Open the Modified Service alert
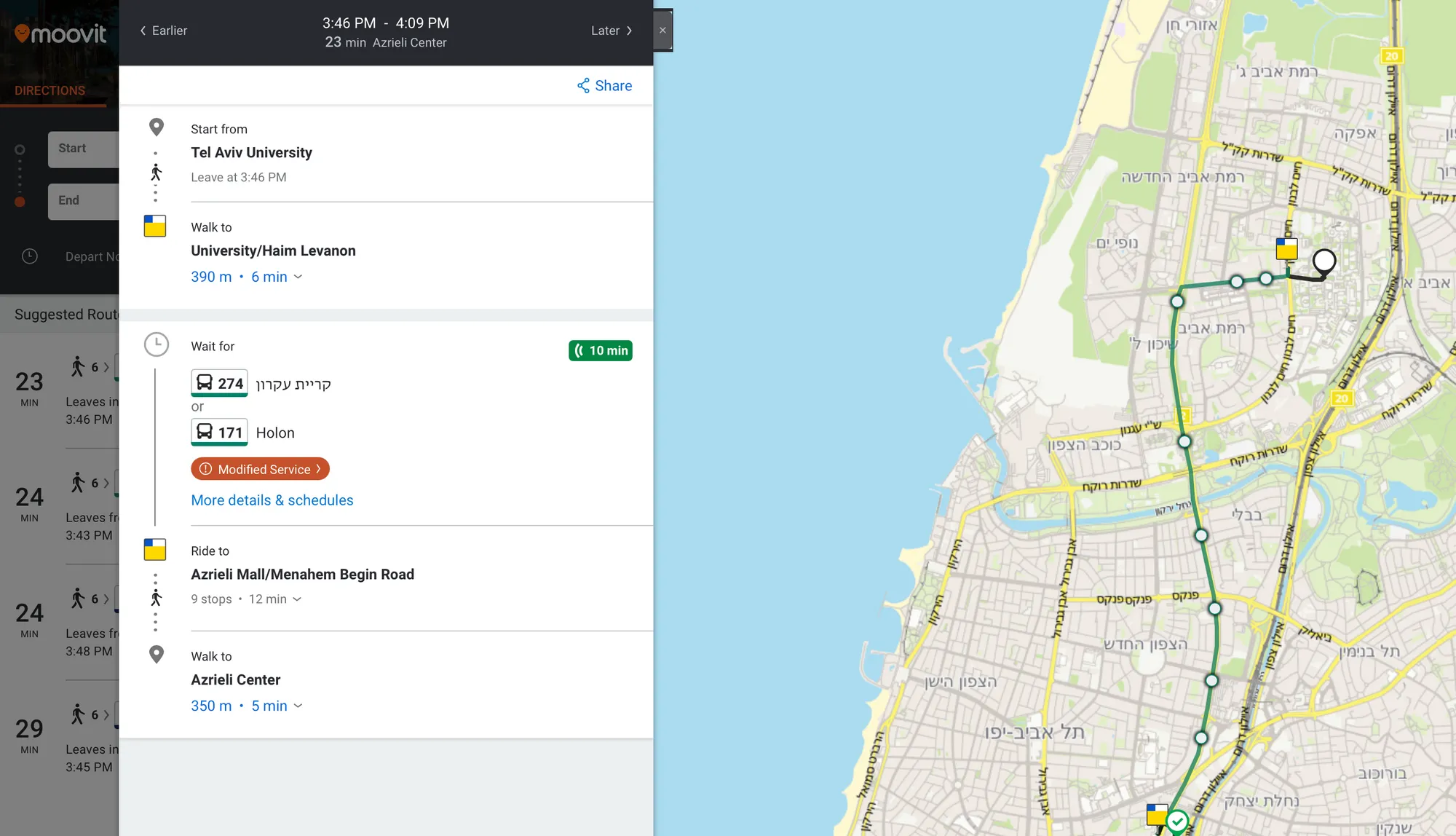 click(260, 469)
